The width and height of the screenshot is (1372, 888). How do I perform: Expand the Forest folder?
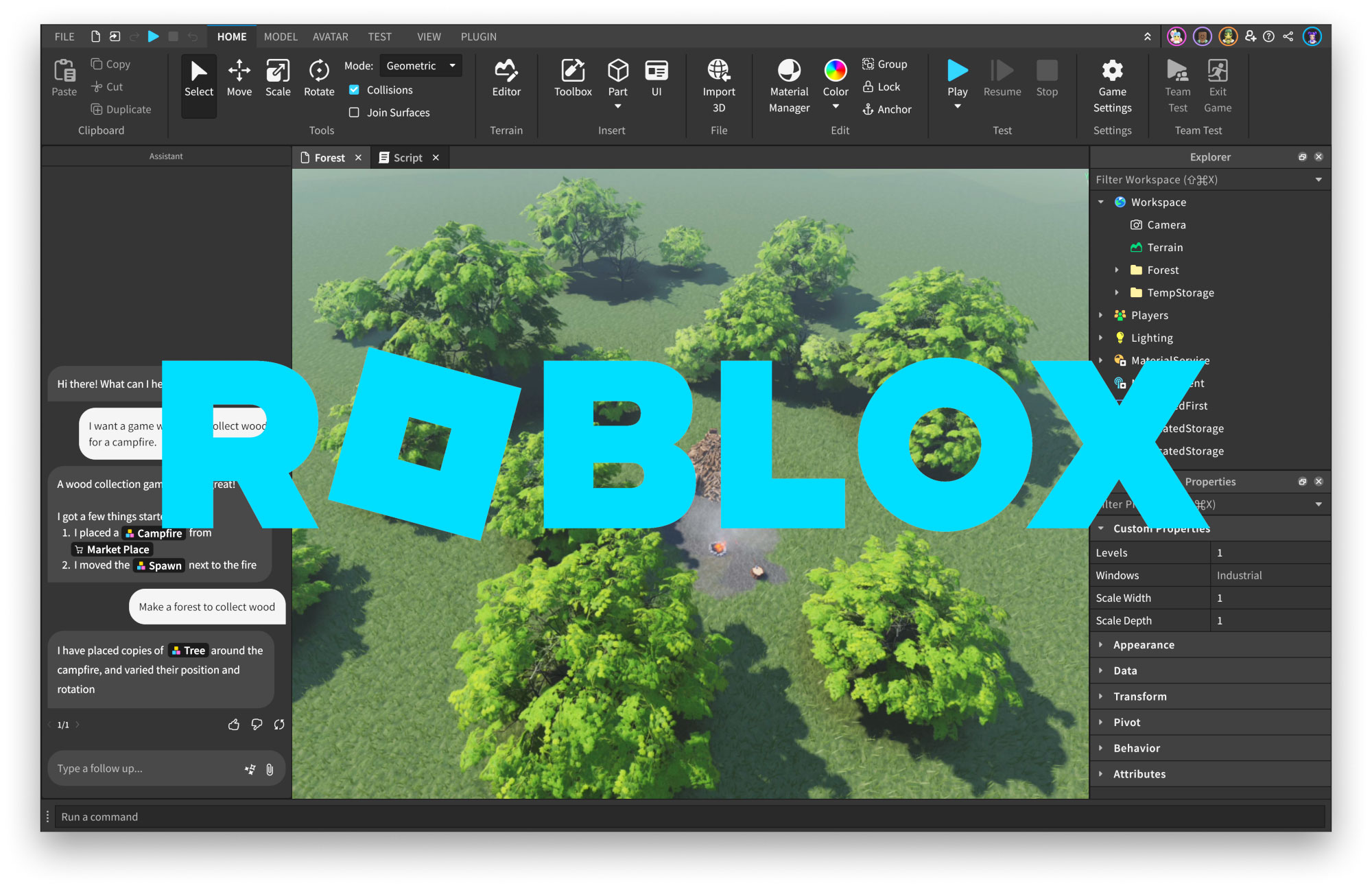(x=1117, y=270)
